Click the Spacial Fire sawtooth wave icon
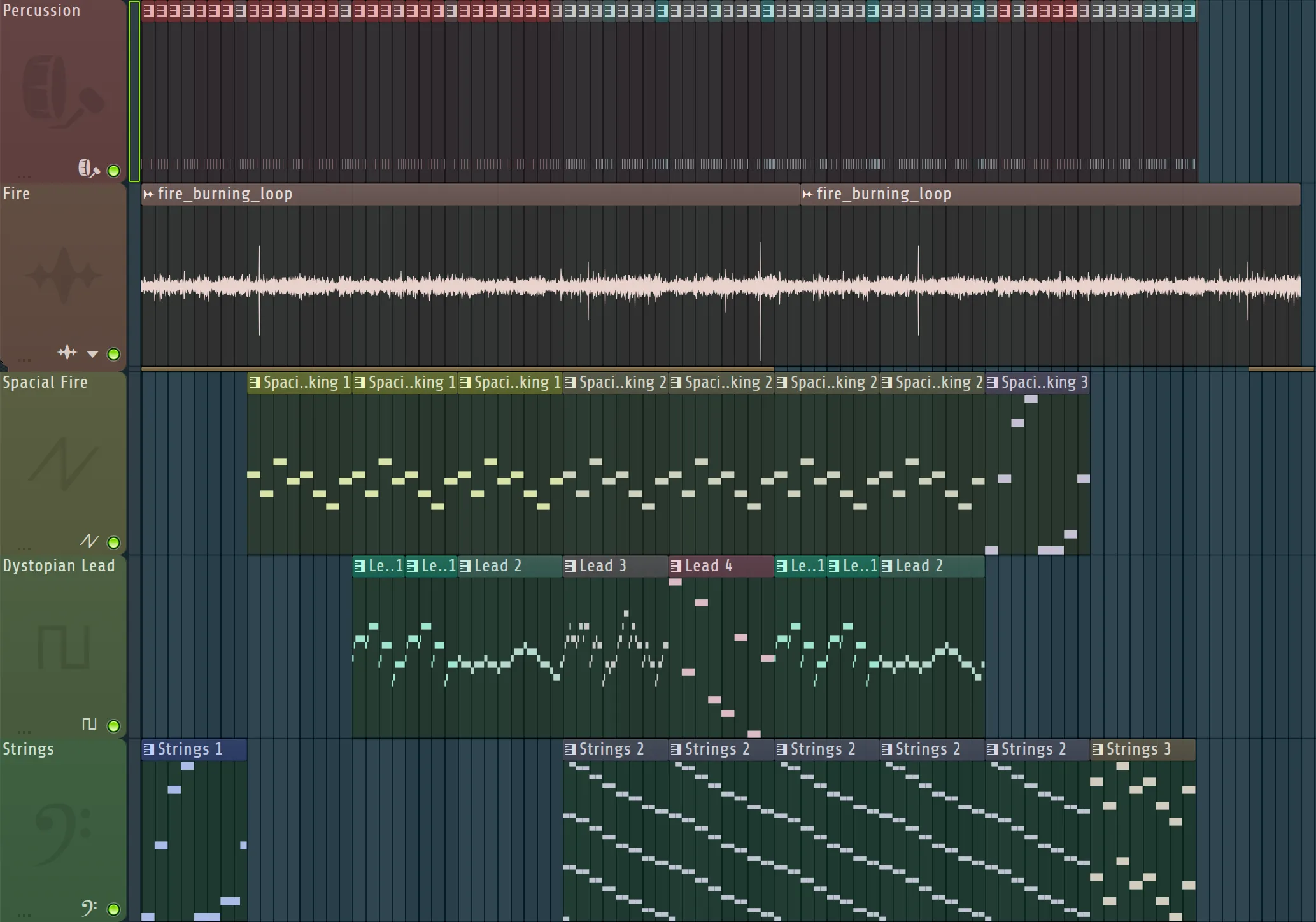The height and width of the screenshot is (922, 1316). pos(89,541)
